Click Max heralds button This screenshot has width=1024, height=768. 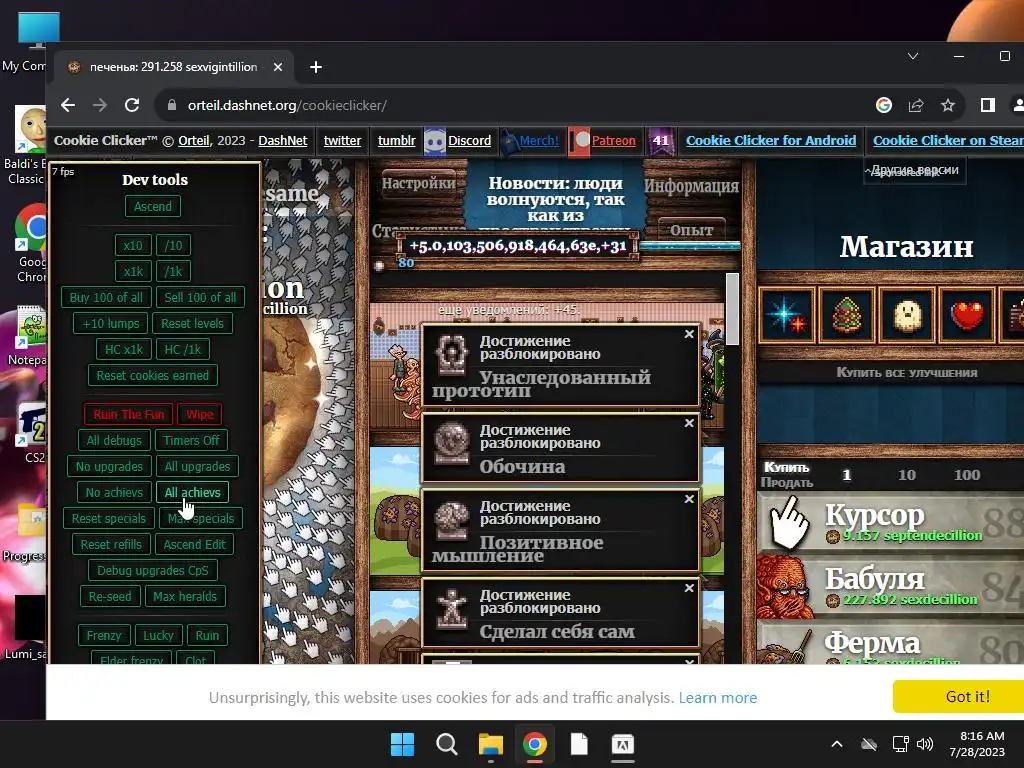pyautogui.click(x=185, y=596)
